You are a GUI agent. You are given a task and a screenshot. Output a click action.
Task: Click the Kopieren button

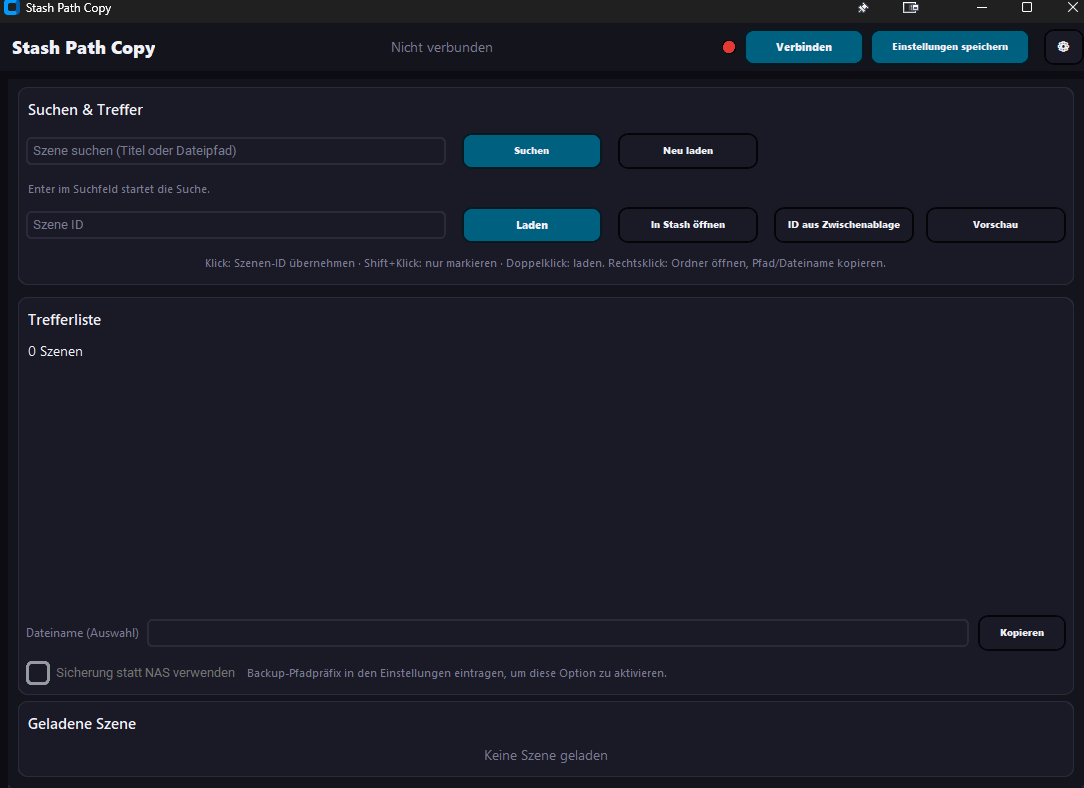pyautogui.click(x=1022, y=632)
